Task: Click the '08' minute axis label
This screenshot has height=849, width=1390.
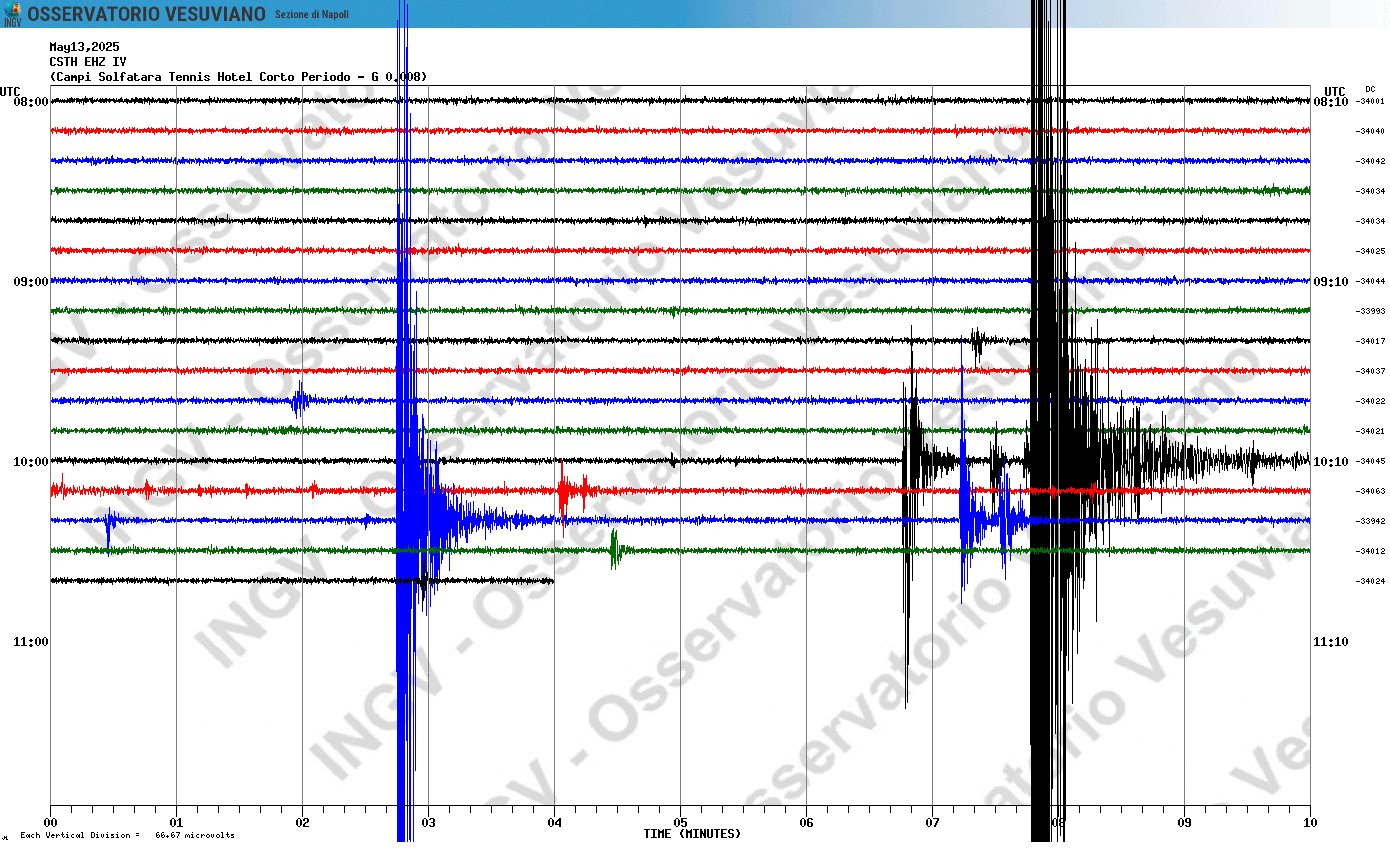Action: point(1059,823)
